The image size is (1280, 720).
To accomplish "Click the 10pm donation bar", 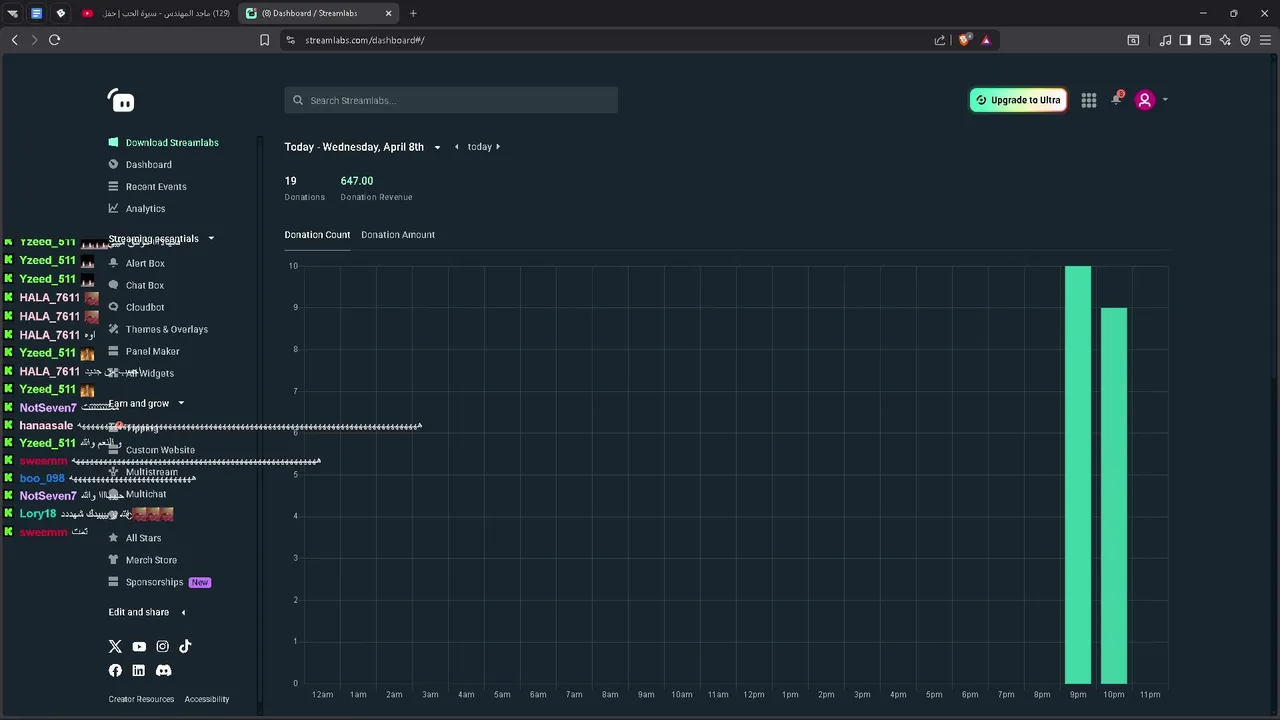I will pyautogui.click(x=1114, y=496).
